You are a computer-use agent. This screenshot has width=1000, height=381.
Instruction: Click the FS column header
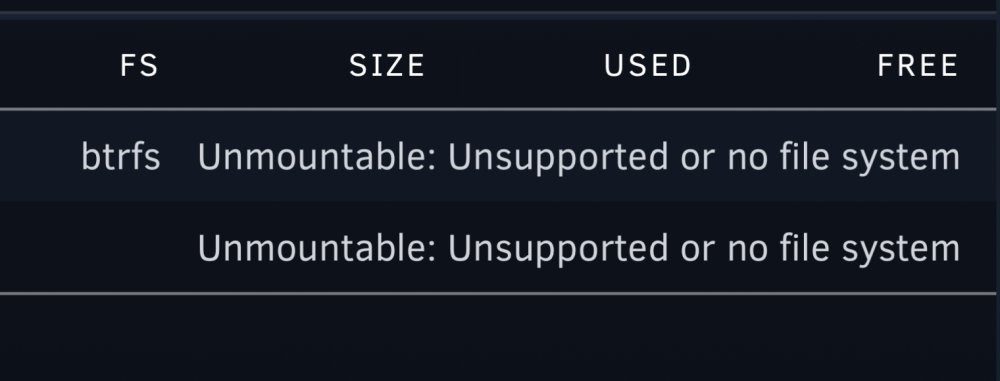(139, 66)
